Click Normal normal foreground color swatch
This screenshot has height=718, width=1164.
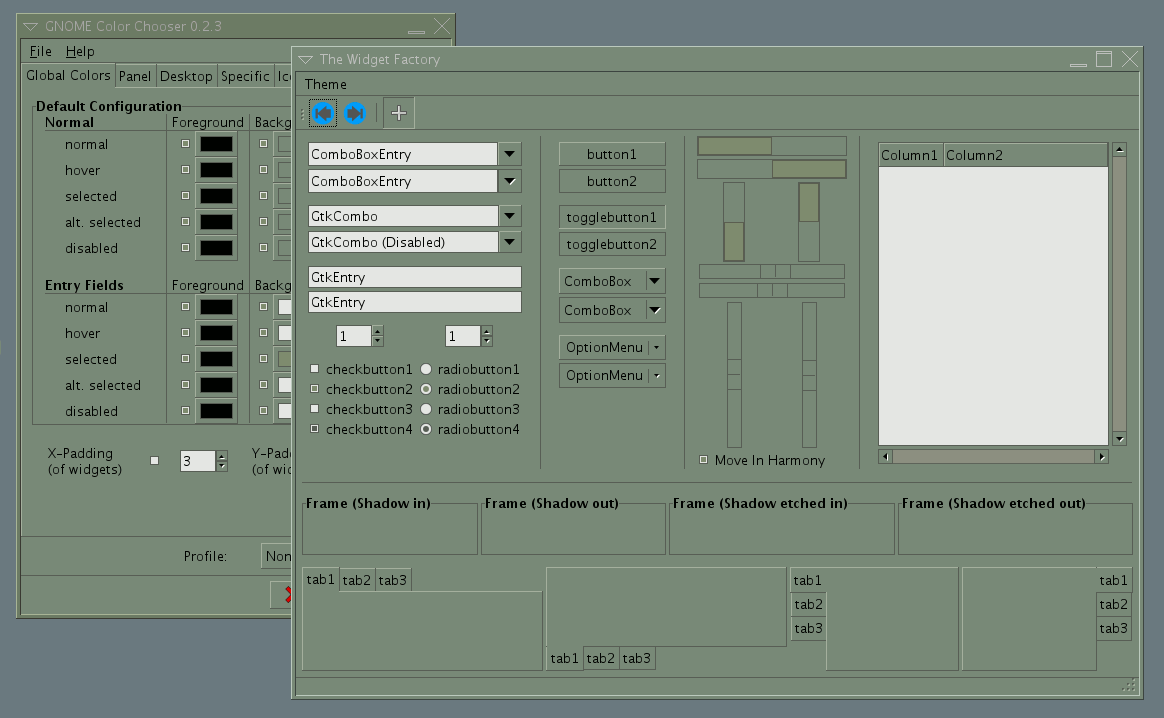pyautogui.click(x=216, y=143)
